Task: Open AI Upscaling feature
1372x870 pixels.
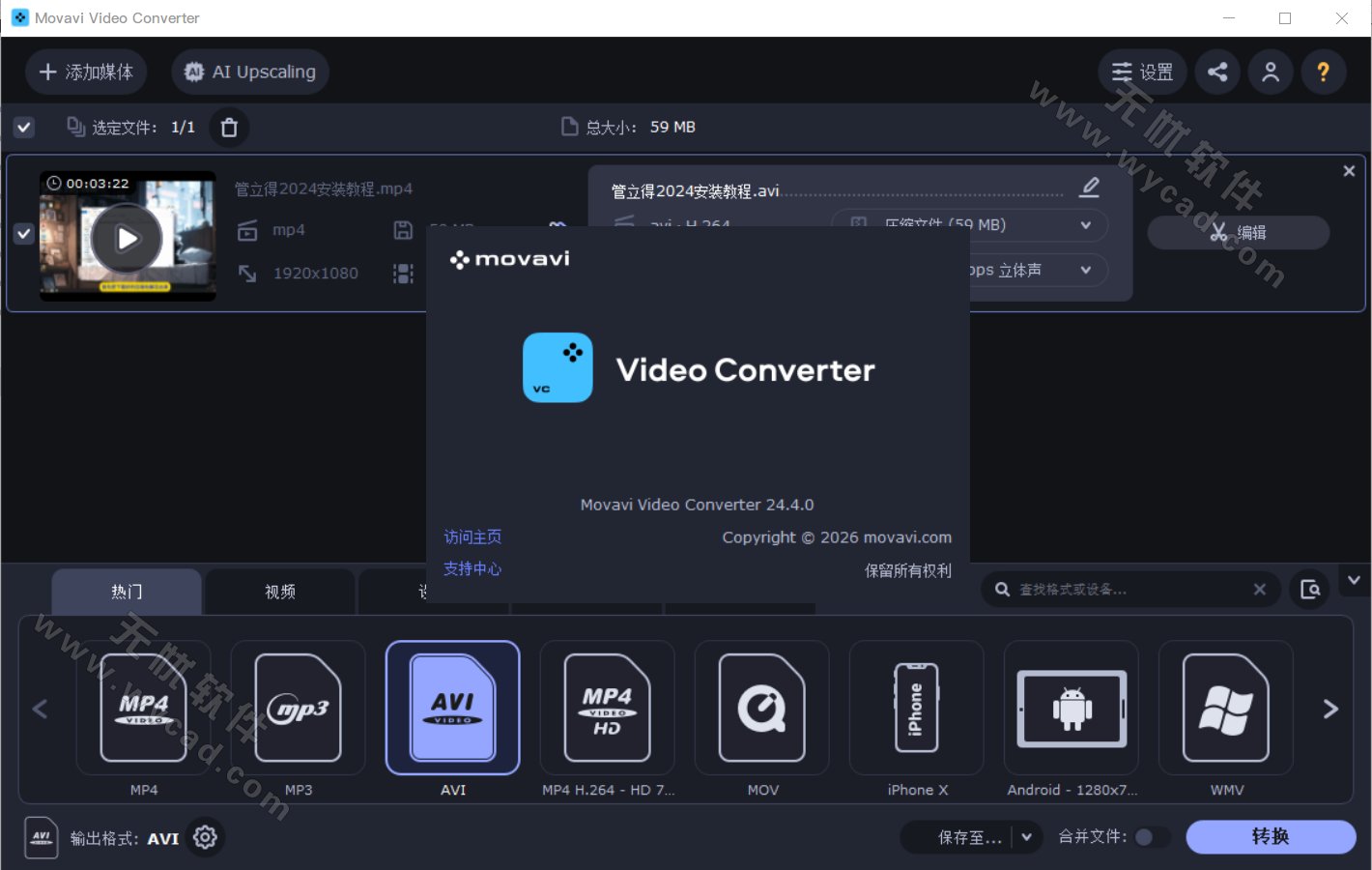Action: click(250, 72)
